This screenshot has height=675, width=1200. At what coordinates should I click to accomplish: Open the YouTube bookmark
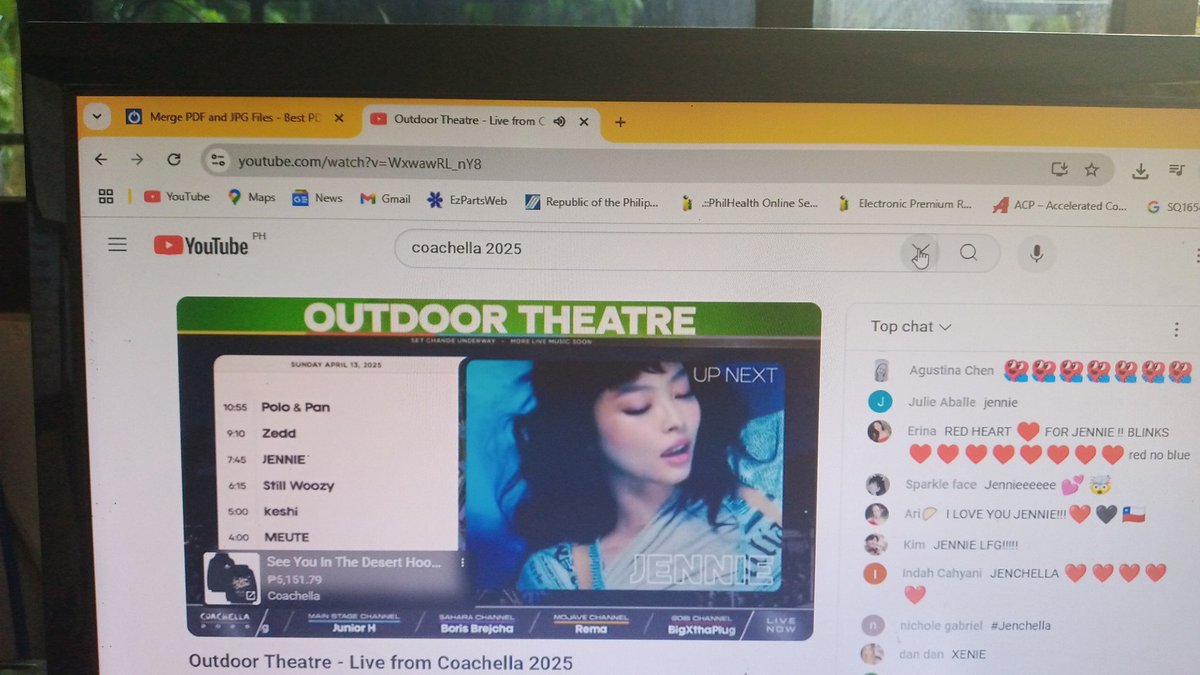177,197
